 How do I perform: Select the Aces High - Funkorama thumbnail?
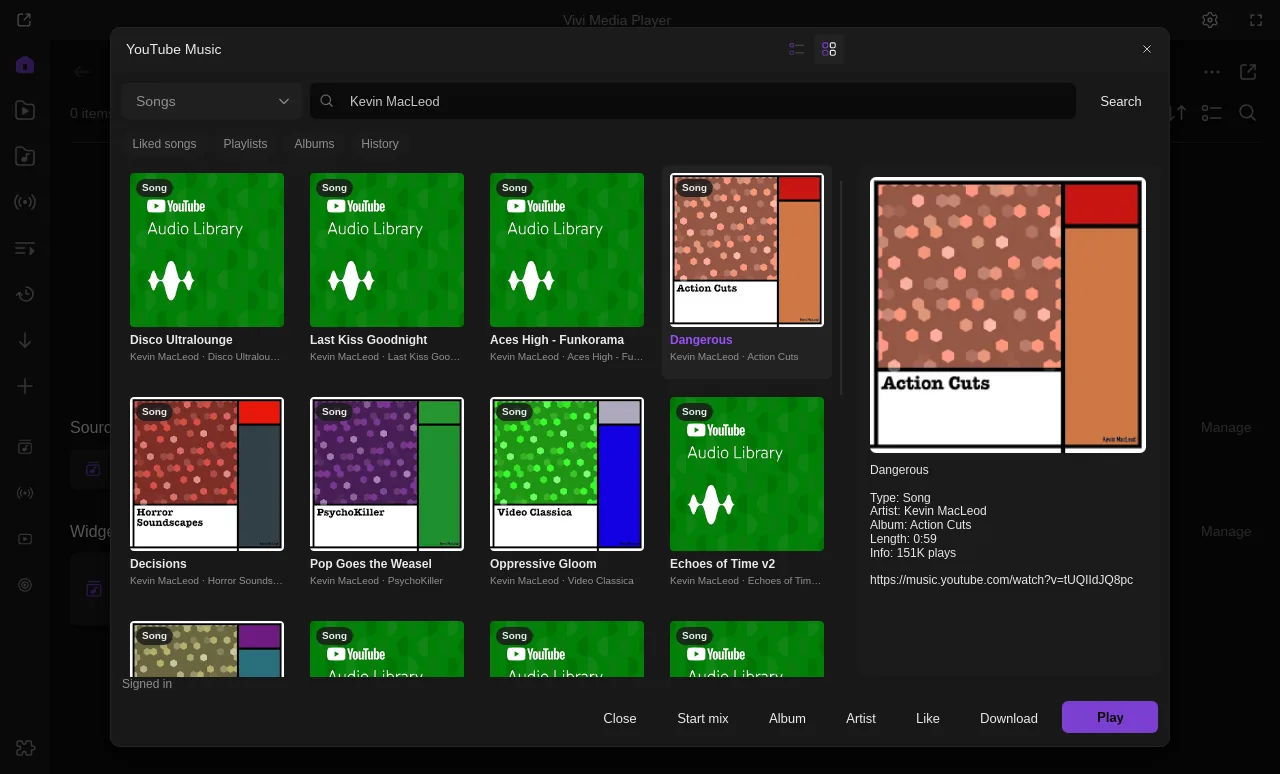tap(567, 250)
